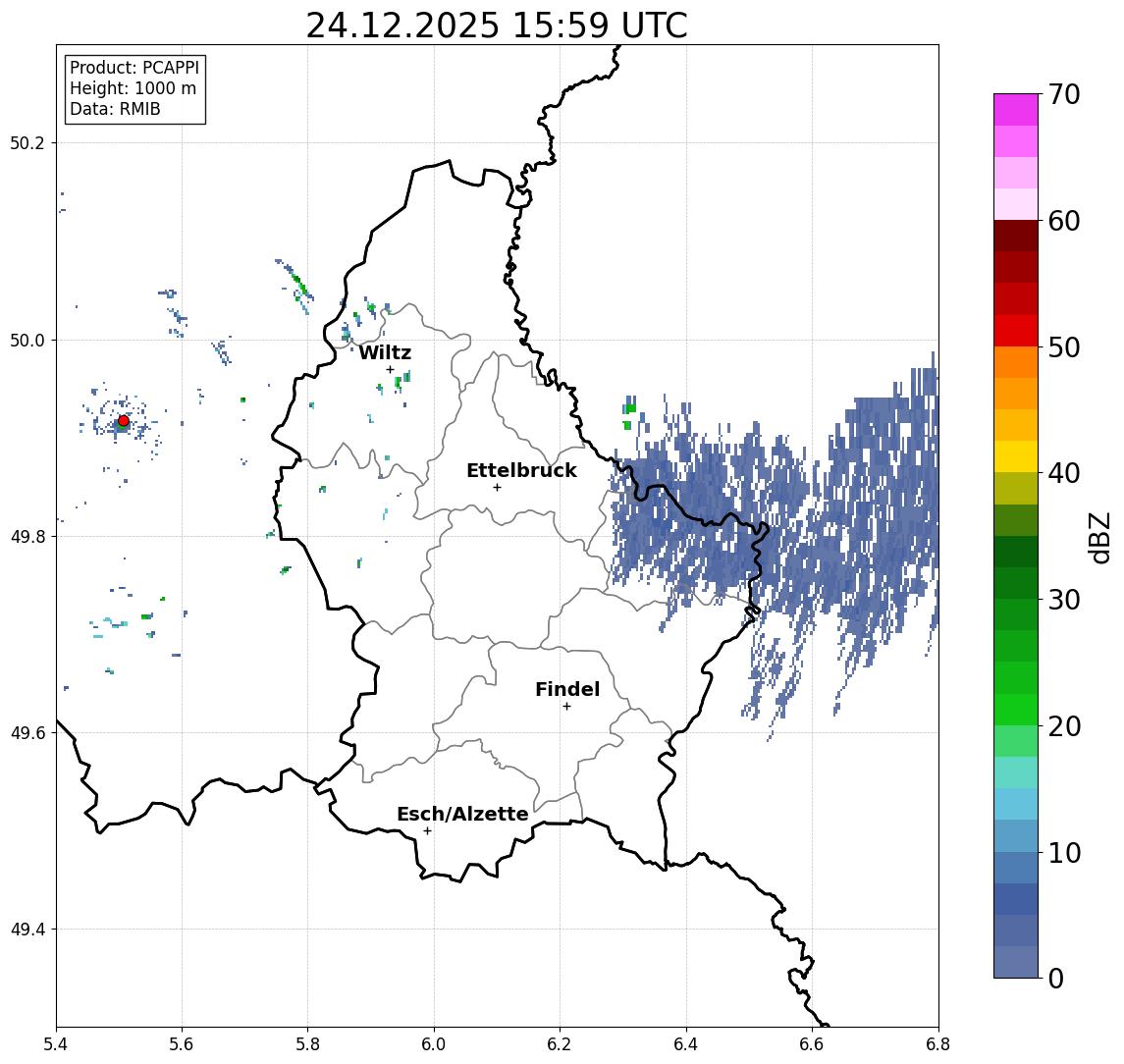Click the Findel location label
1124x1064 pixels.
567,689
